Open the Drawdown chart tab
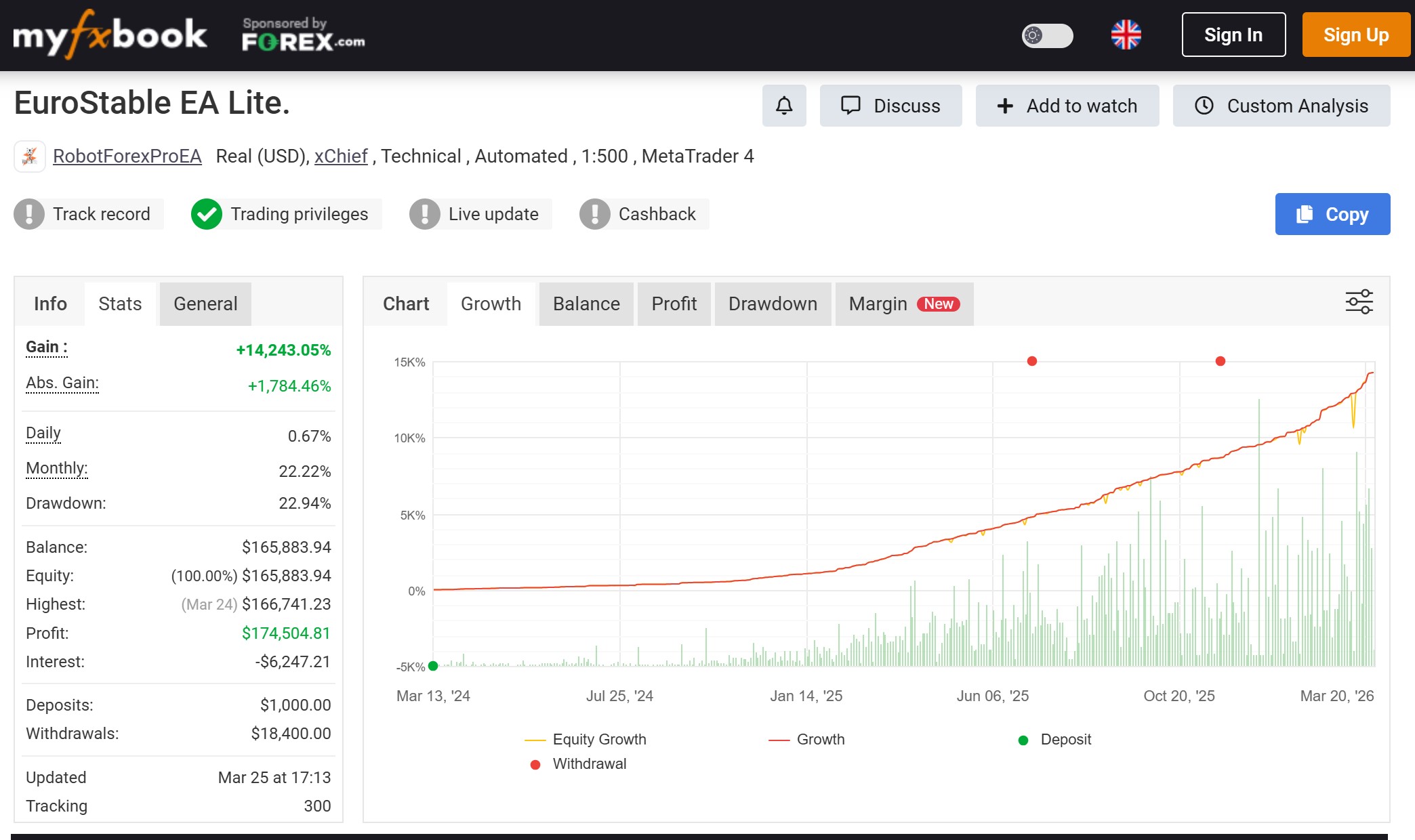 (773, 303)
